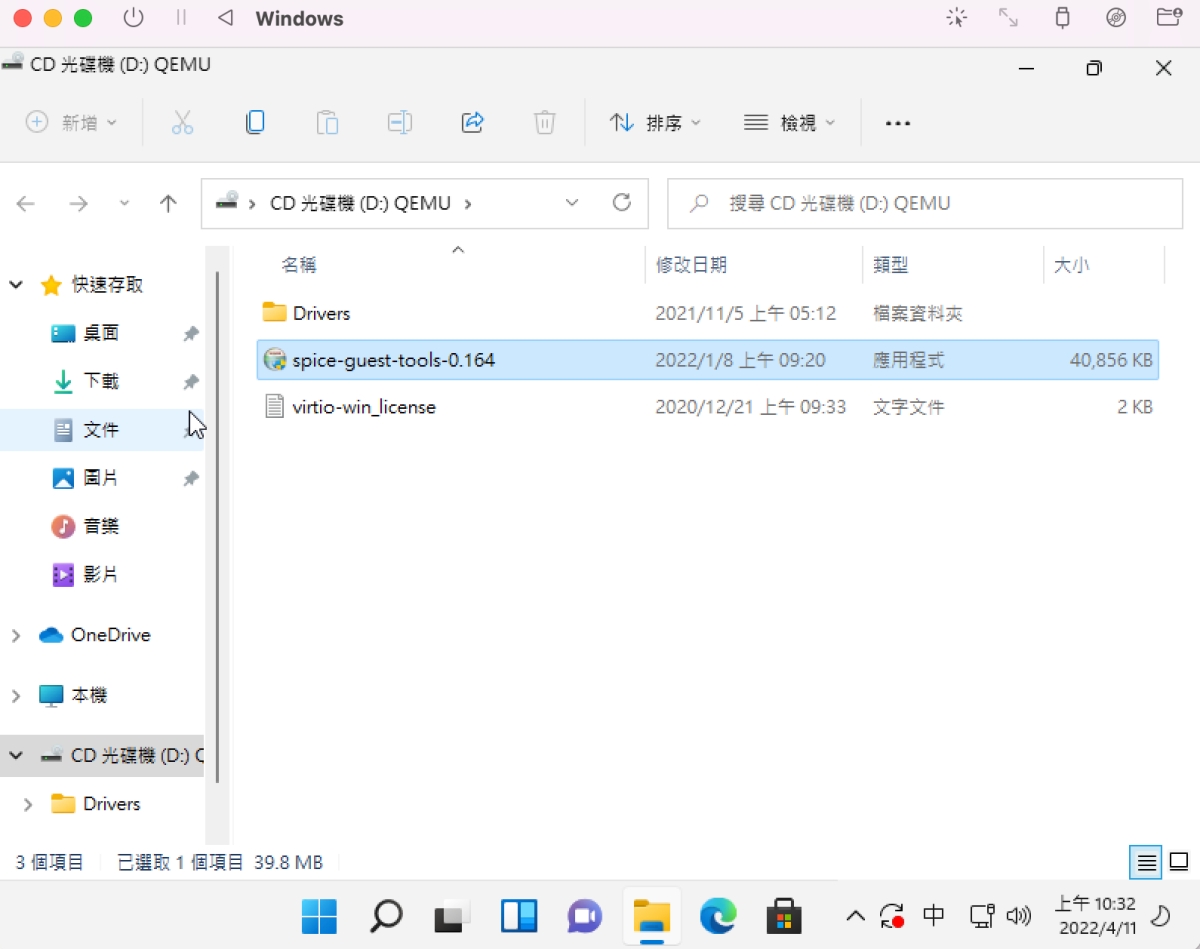Click File Explorer taskbar icon
The height and width of the screenshot is (949, 1200).
(x=652, y=916)
